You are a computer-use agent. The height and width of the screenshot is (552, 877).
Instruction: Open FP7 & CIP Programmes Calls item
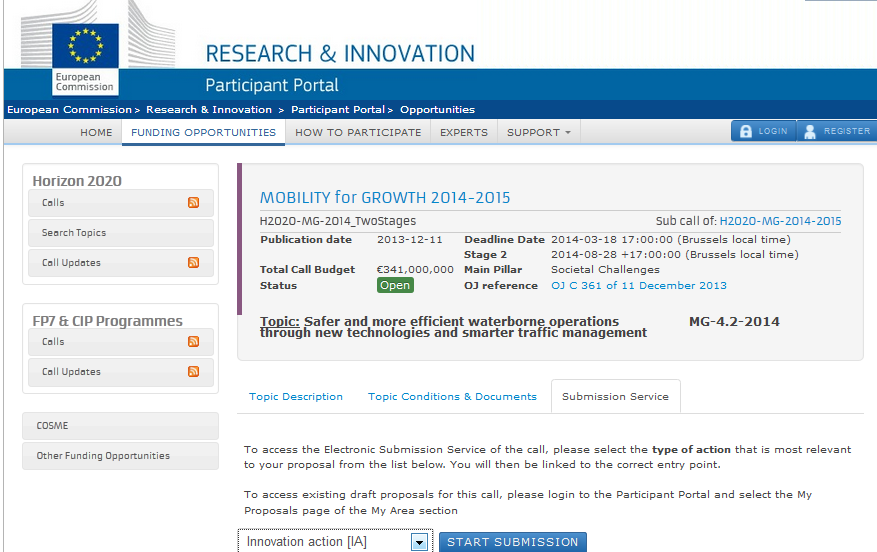[x=121, y=342]
